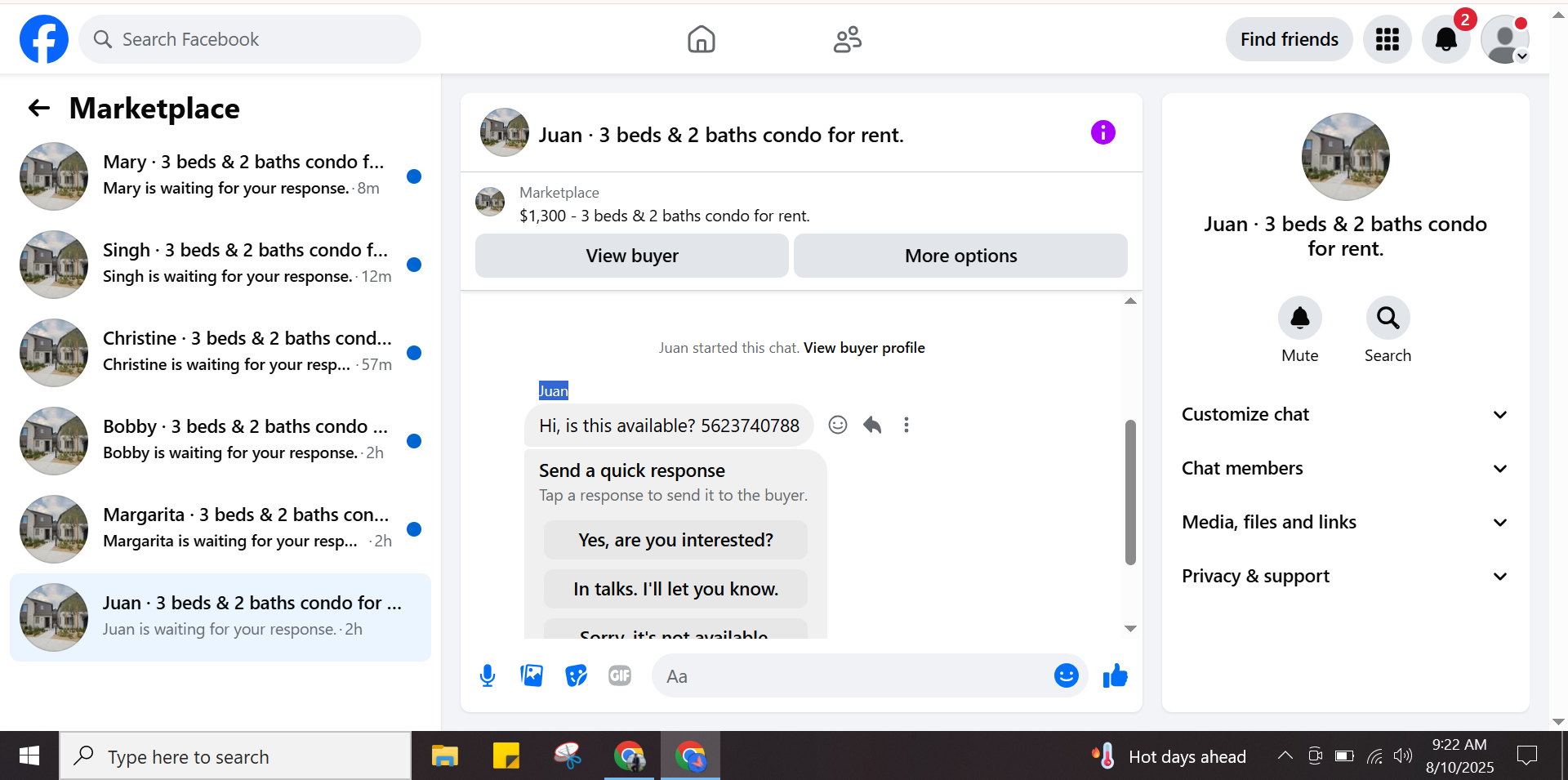Switch to the first Chrome taskbar window
The width and height of the screenshot is (1568, 780).
click(x=629, y=756)
